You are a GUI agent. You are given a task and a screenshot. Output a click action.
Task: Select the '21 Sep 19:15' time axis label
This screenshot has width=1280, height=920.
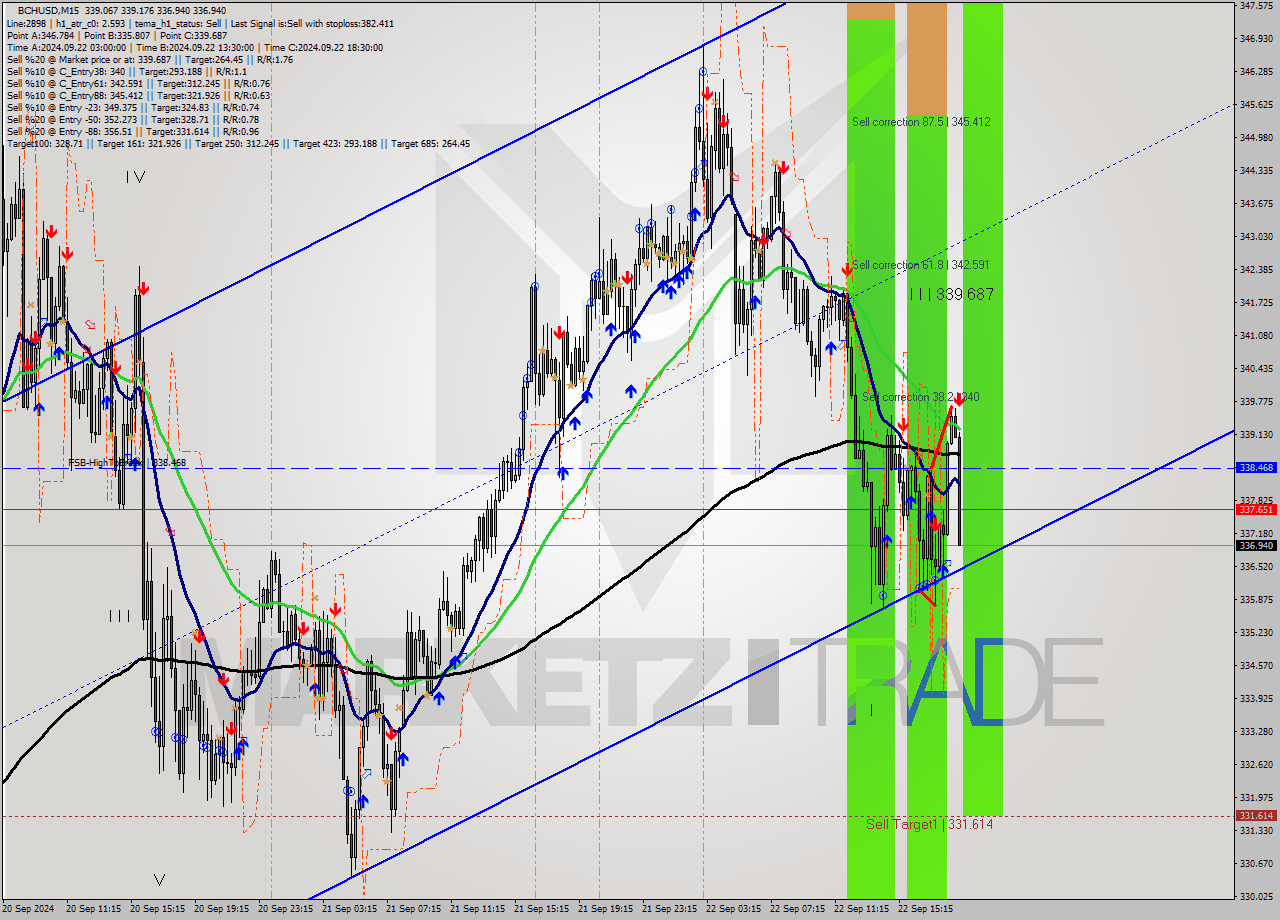click(x=607, y=910)
